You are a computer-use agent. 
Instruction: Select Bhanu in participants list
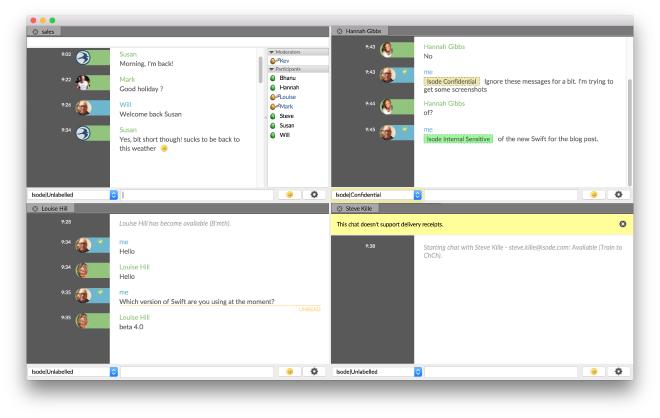[287, 78]
